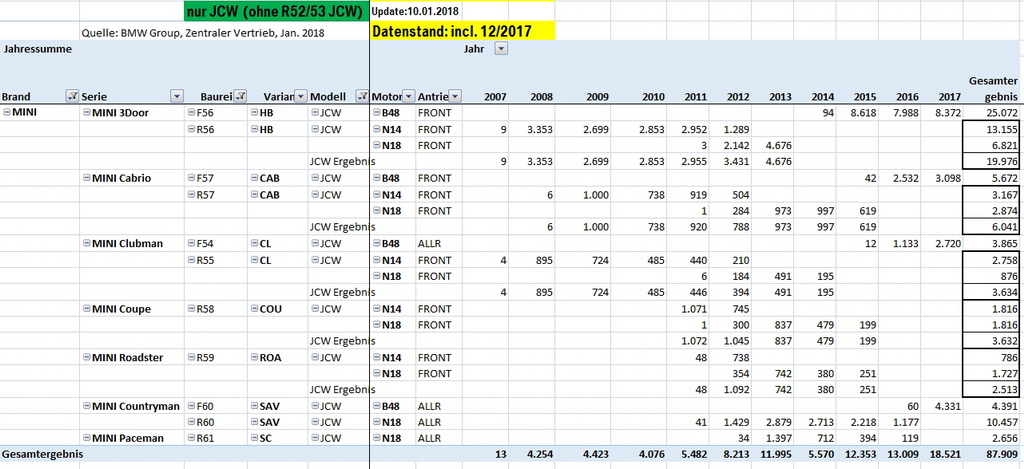Collapse the R56 Baureihe entry

(x=191, y=129)
